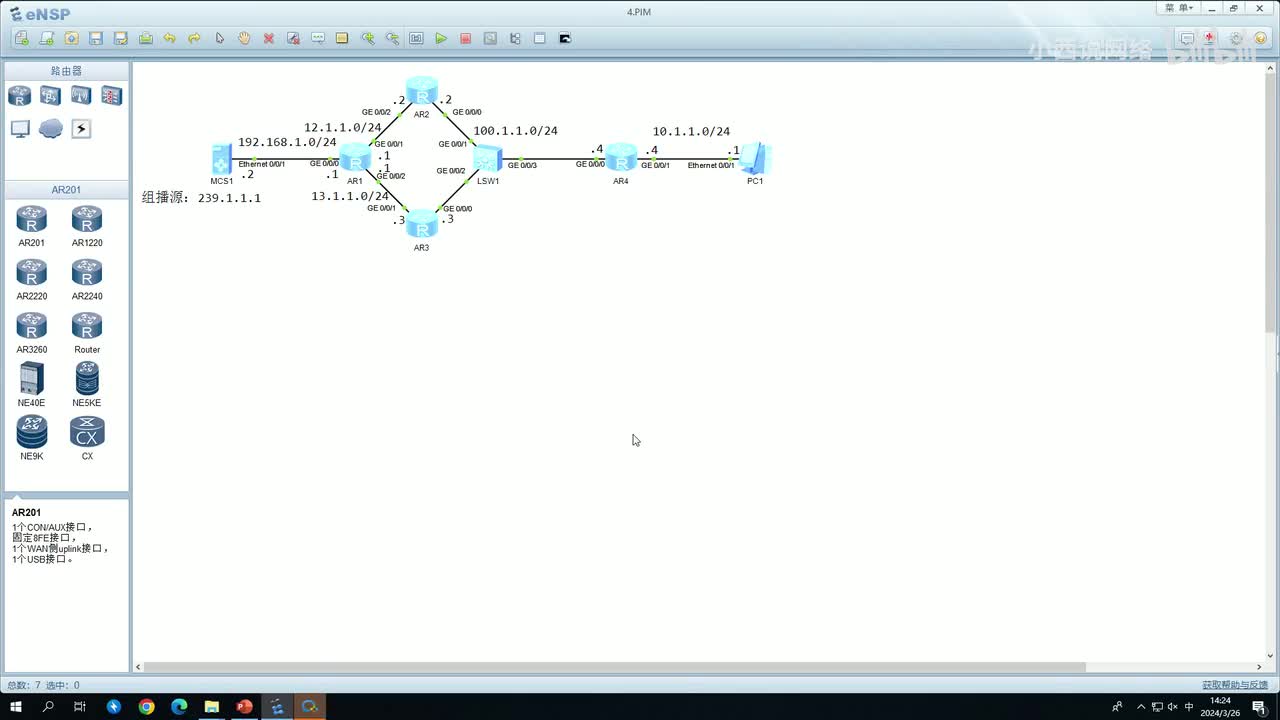1280x720 pixels.
Task: Click the text note tool icon
Action: (318, 38)
